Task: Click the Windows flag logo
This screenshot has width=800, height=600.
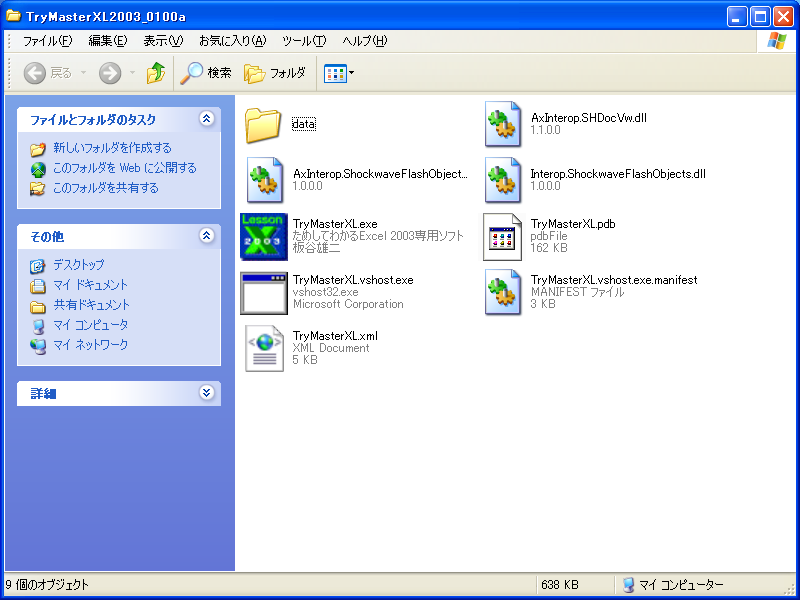Action: (777, 41)
